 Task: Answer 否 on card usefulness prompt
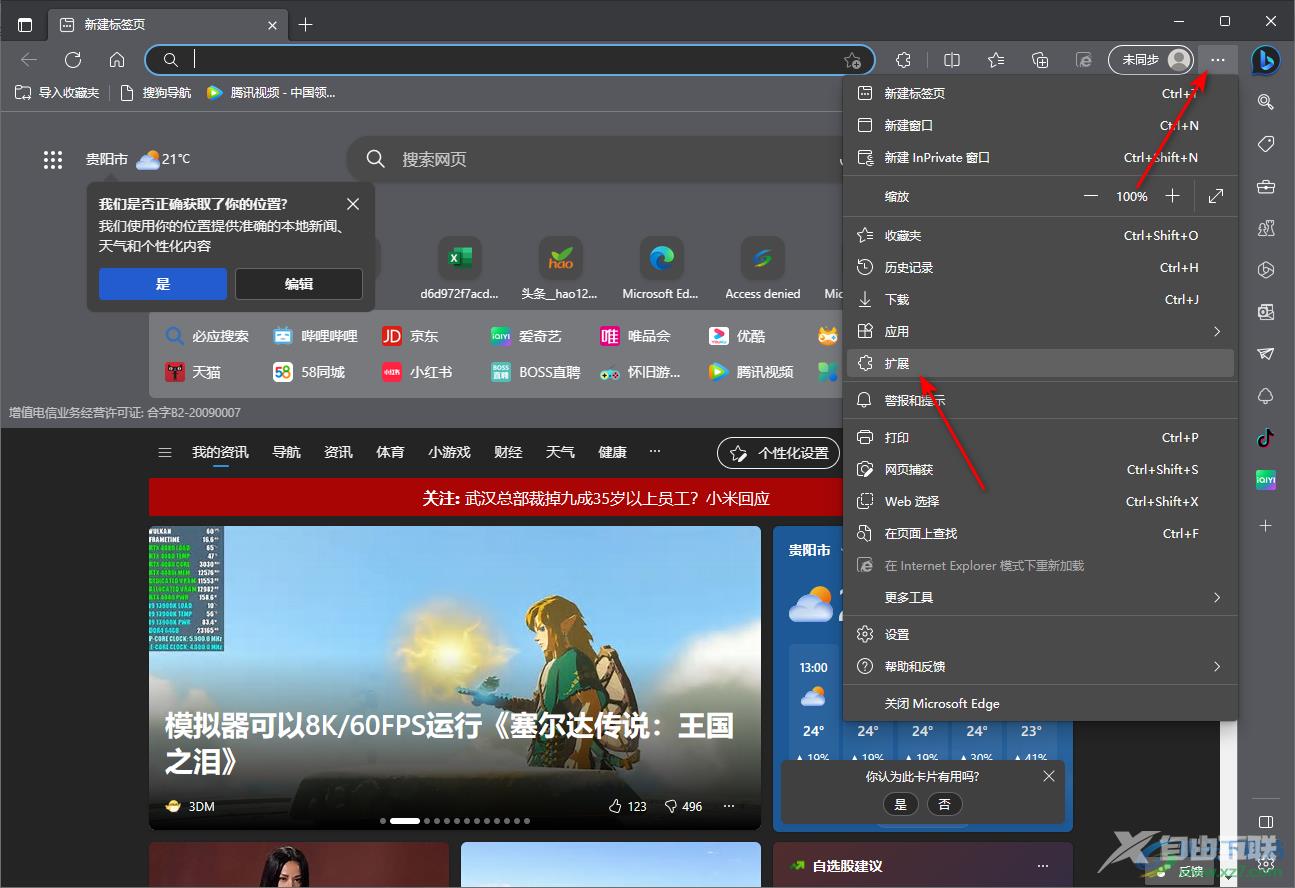coord(945,804)
